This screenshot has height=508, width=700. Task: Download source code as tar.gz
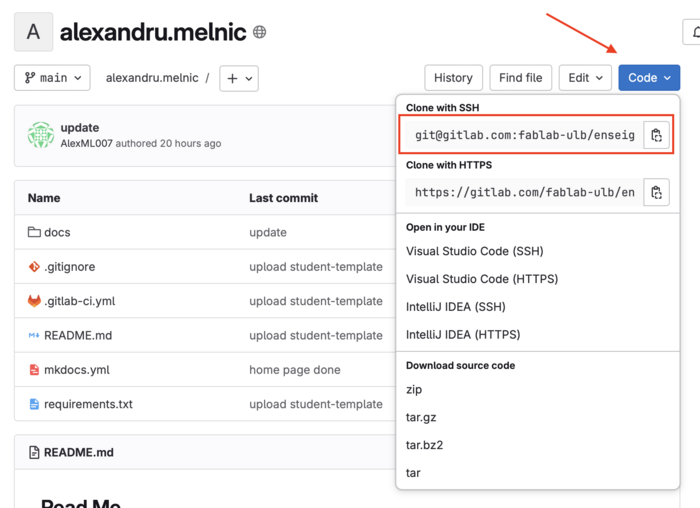pyautogui.click(x=421, y=417)
